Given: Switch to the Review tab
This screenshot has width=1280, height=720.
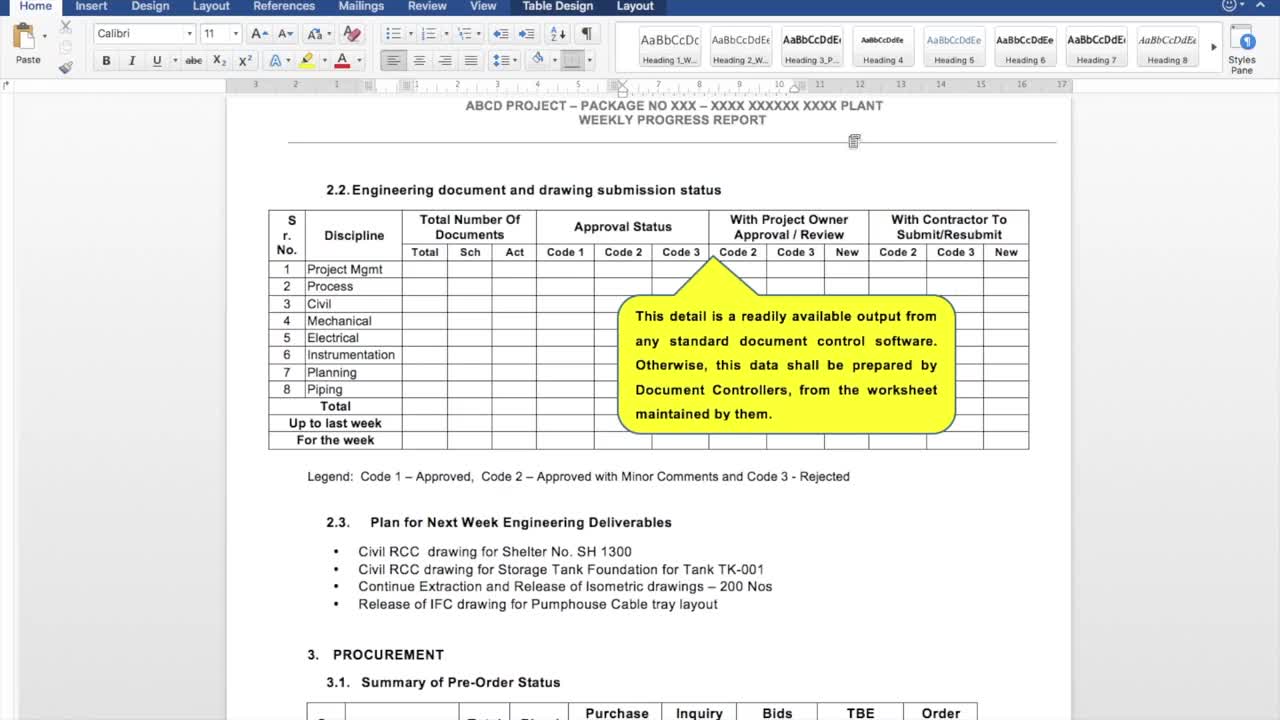Looking at the screenshot, I should (427, 6).
